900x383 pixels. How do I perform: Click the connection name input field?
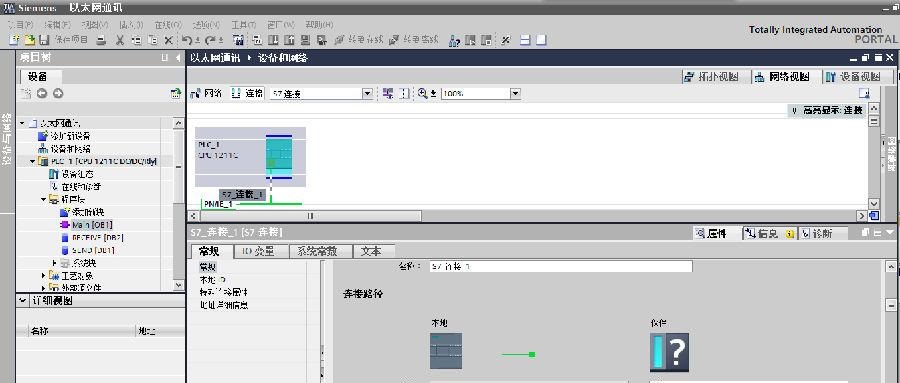pyautogui.click(x=560, y=266)
